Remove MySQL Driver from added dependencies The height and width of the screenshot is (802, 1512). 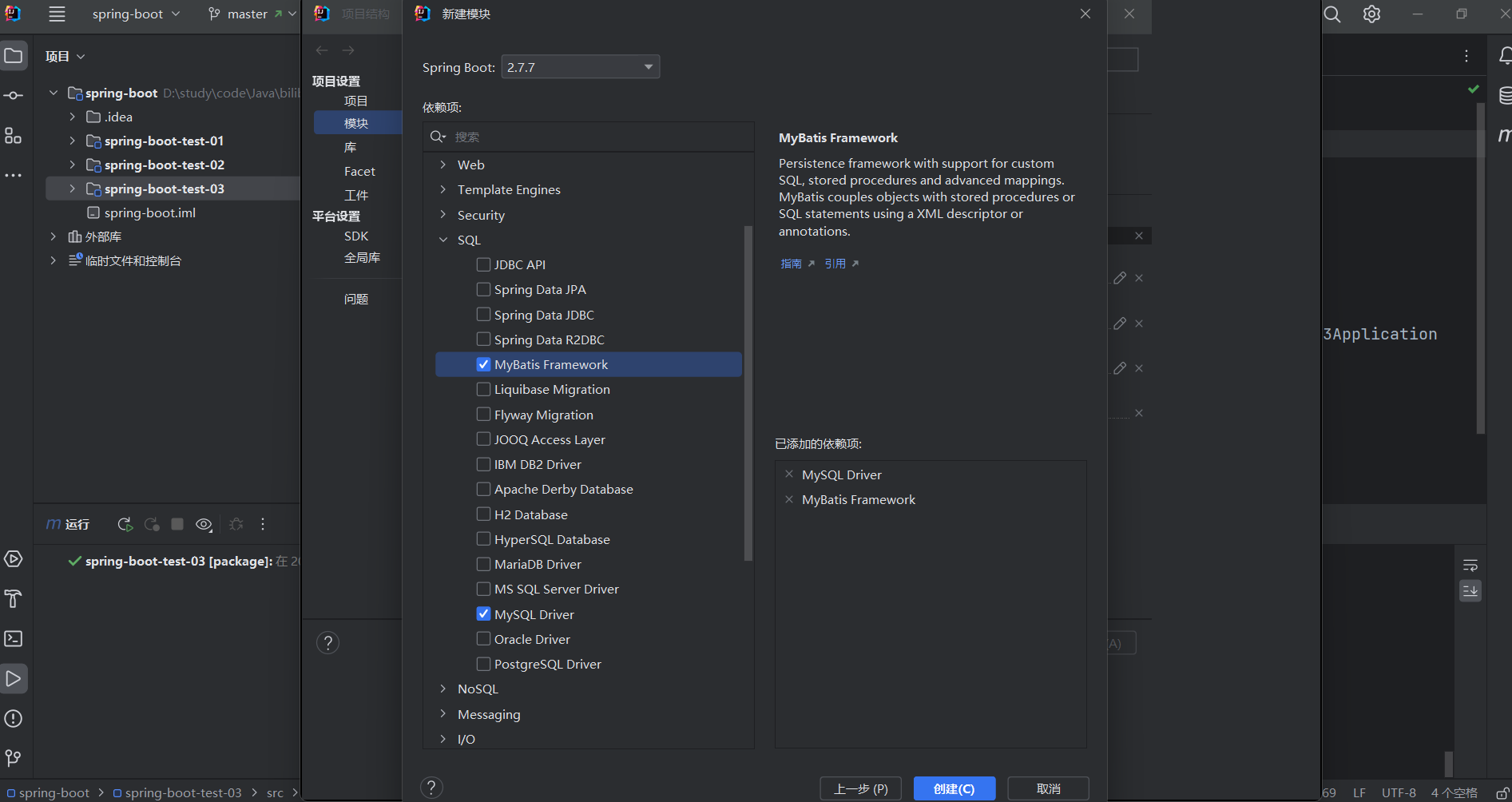pos(789,474)
